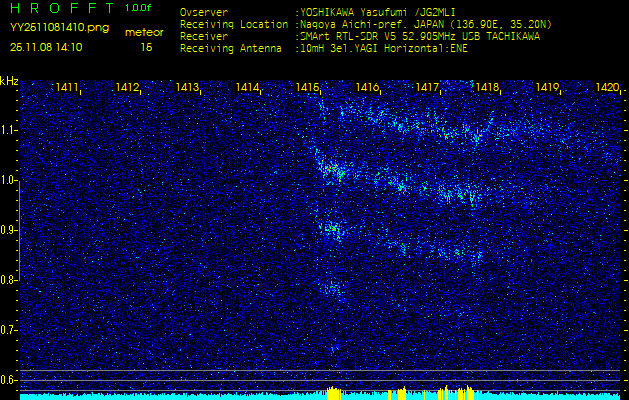Click the 1413 time marker
Screen dimensions: 629x400
[x=187, y=88]
